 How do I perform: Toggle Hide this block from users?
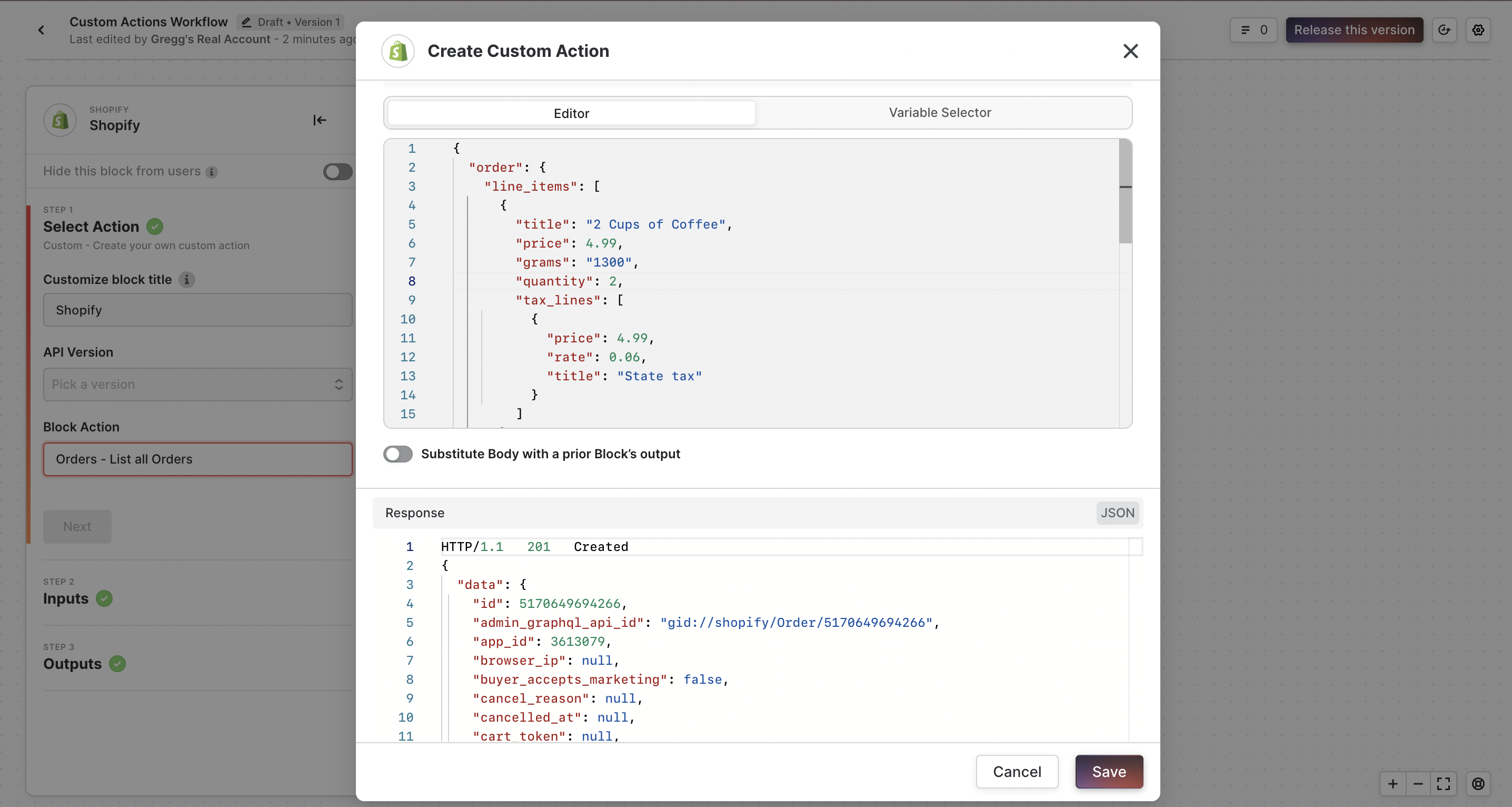337,172
